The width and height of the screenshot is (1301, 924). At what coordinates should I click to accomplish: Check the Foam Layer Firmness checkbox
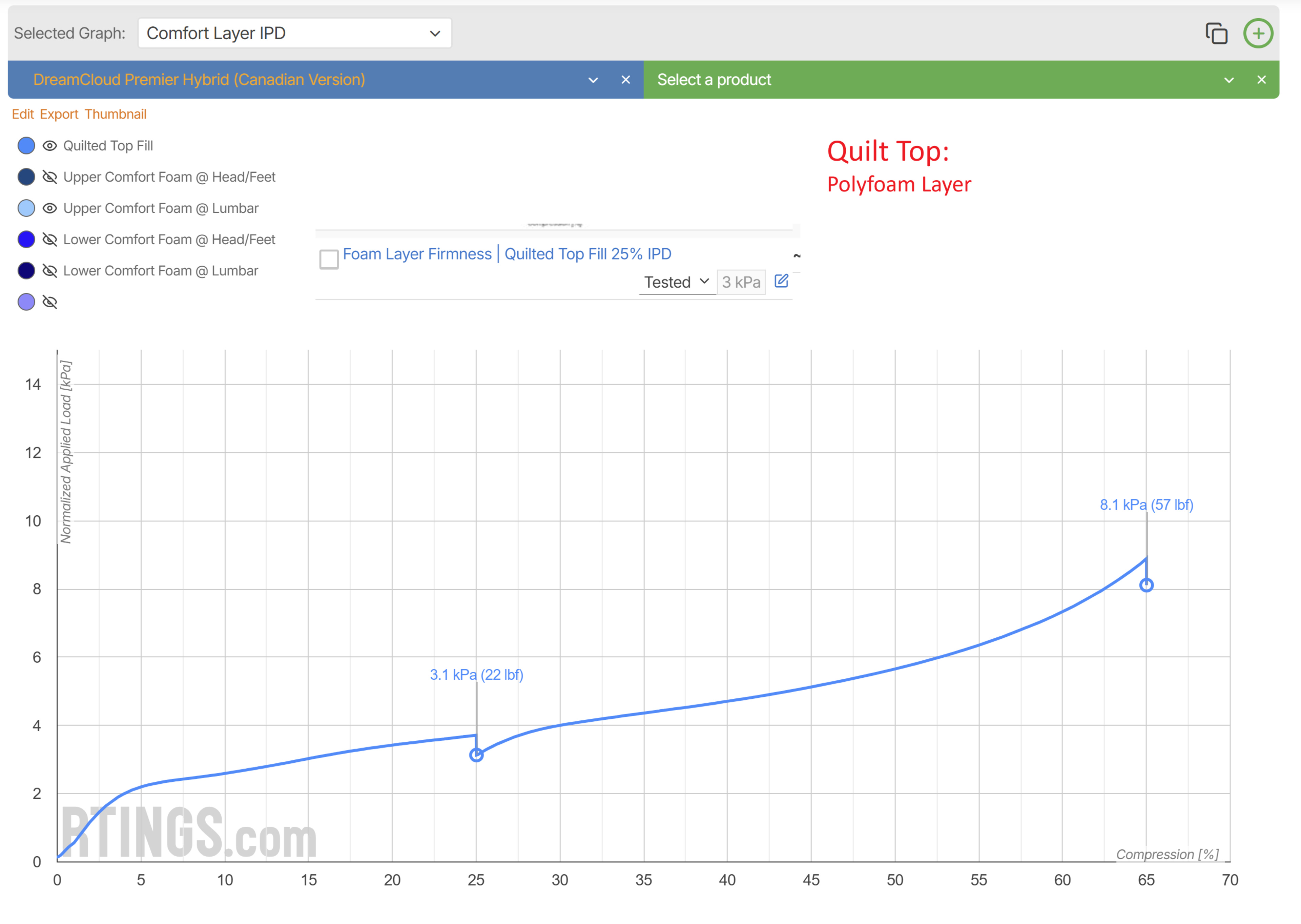coord(329,260)
